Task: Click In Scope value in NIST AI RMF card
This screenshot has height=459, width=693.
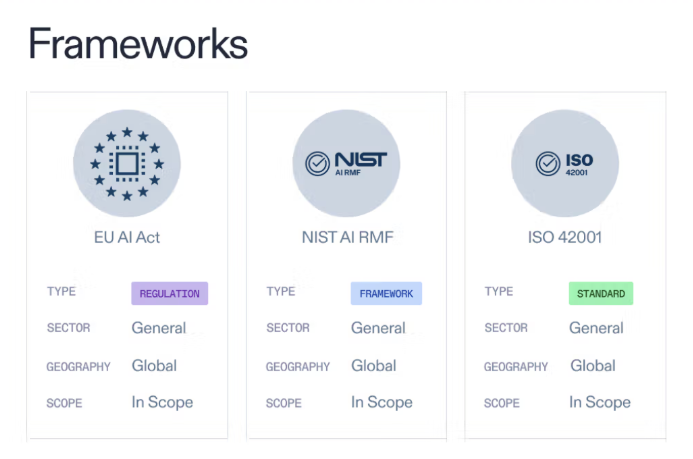Action: [382, 402]
